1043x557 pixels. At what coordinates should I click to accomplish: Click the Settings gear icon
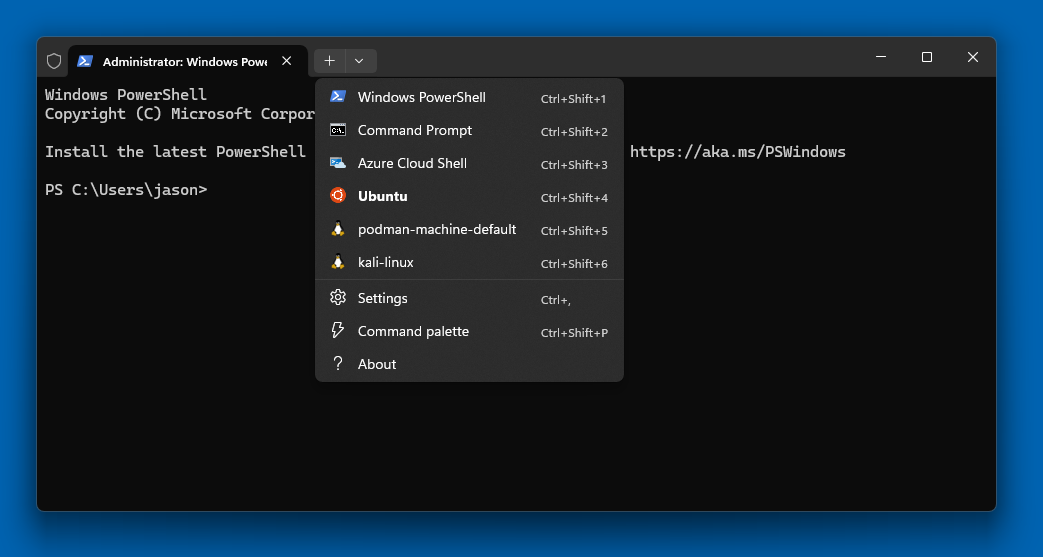tap(338, 297)
